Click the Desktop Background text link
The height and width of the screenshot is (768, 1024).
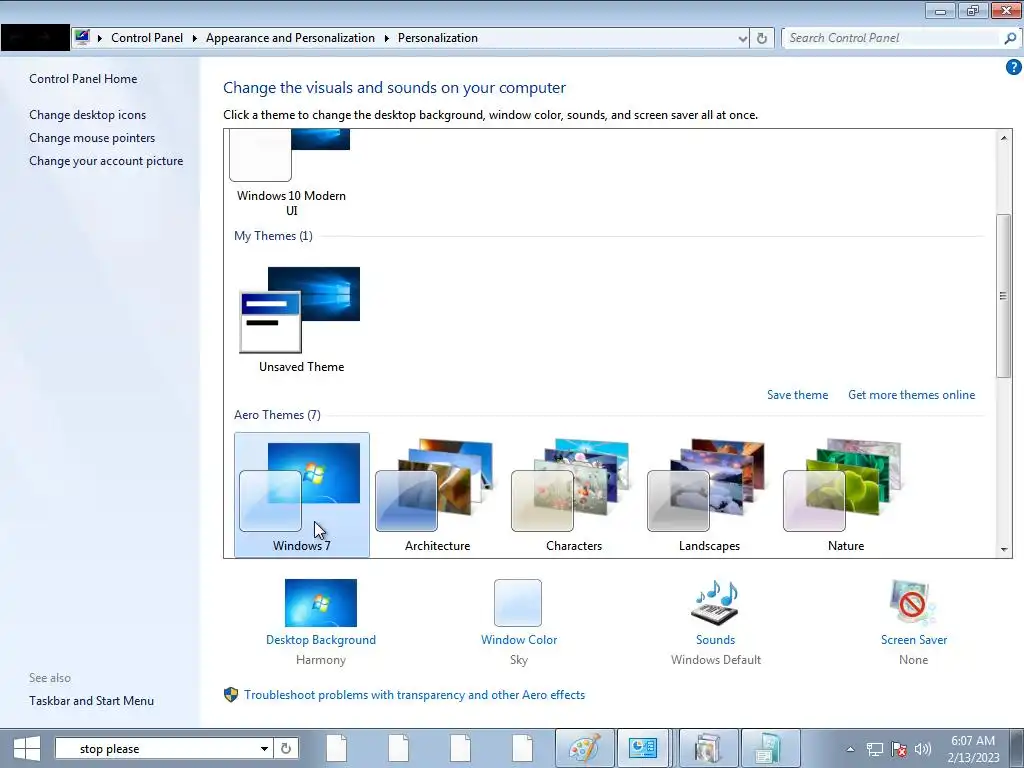click(321, 640)
